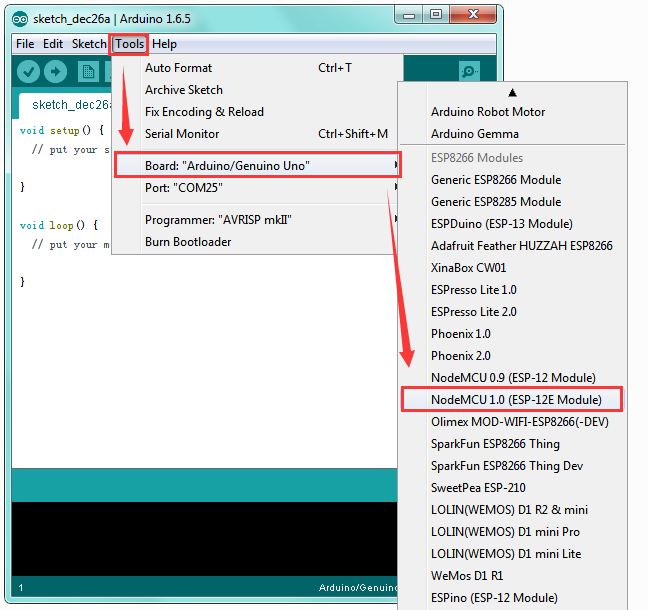Image resolution: width=648 pixels, height=610 pixels.
Task: Click the Arduino logo in title bar
Action: (20, 19)
